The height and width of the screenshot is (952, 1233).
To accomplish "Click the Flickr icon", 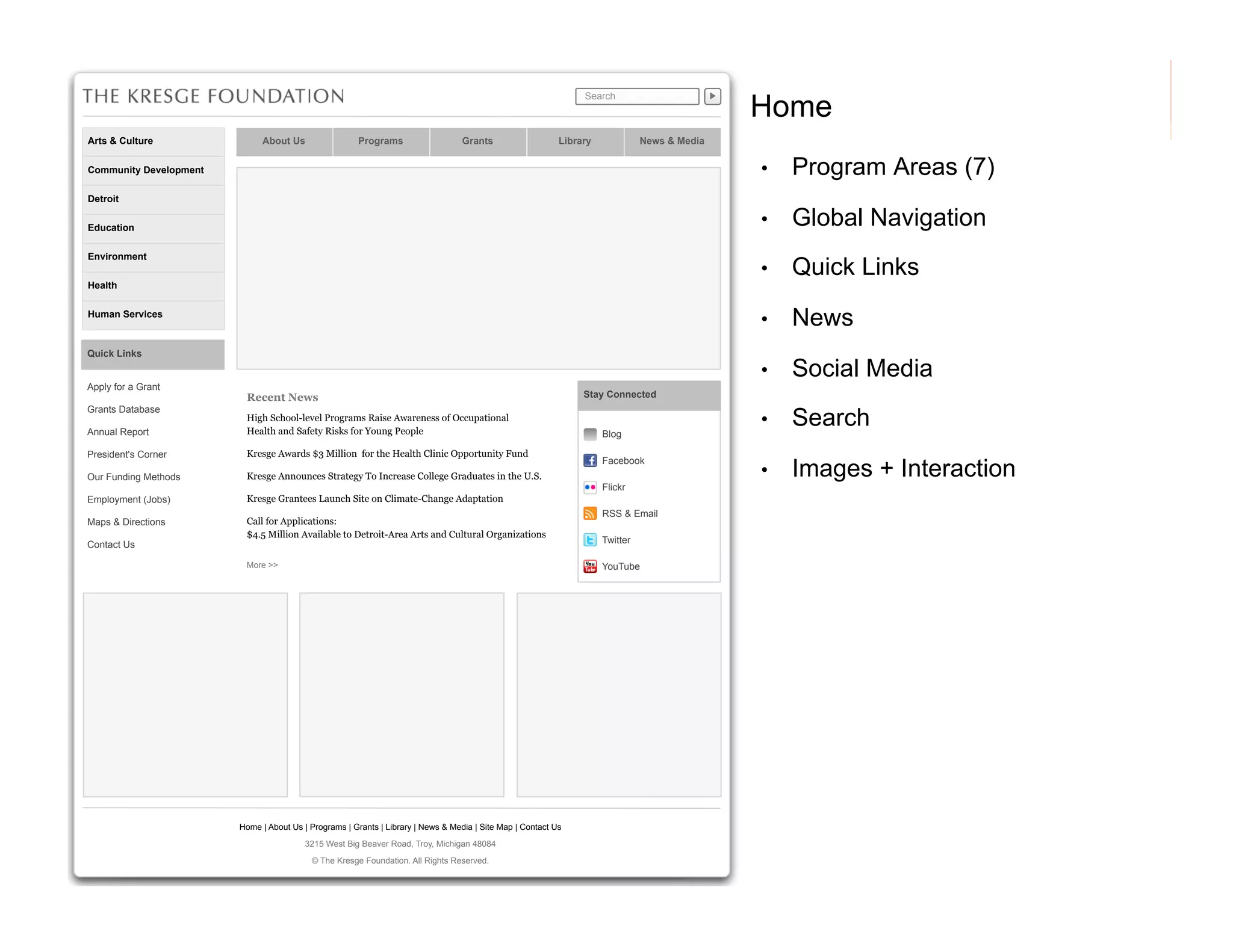I will point(590,487).
